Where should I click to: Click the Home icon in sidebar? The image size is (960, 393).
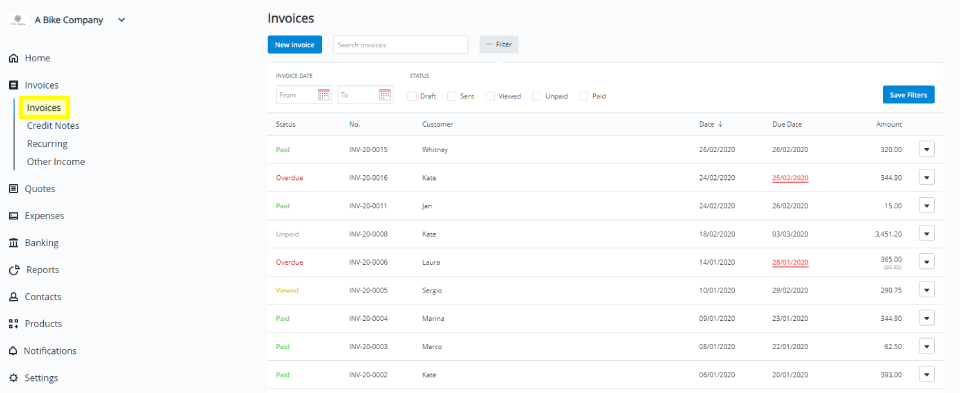[x=13, y=58]
